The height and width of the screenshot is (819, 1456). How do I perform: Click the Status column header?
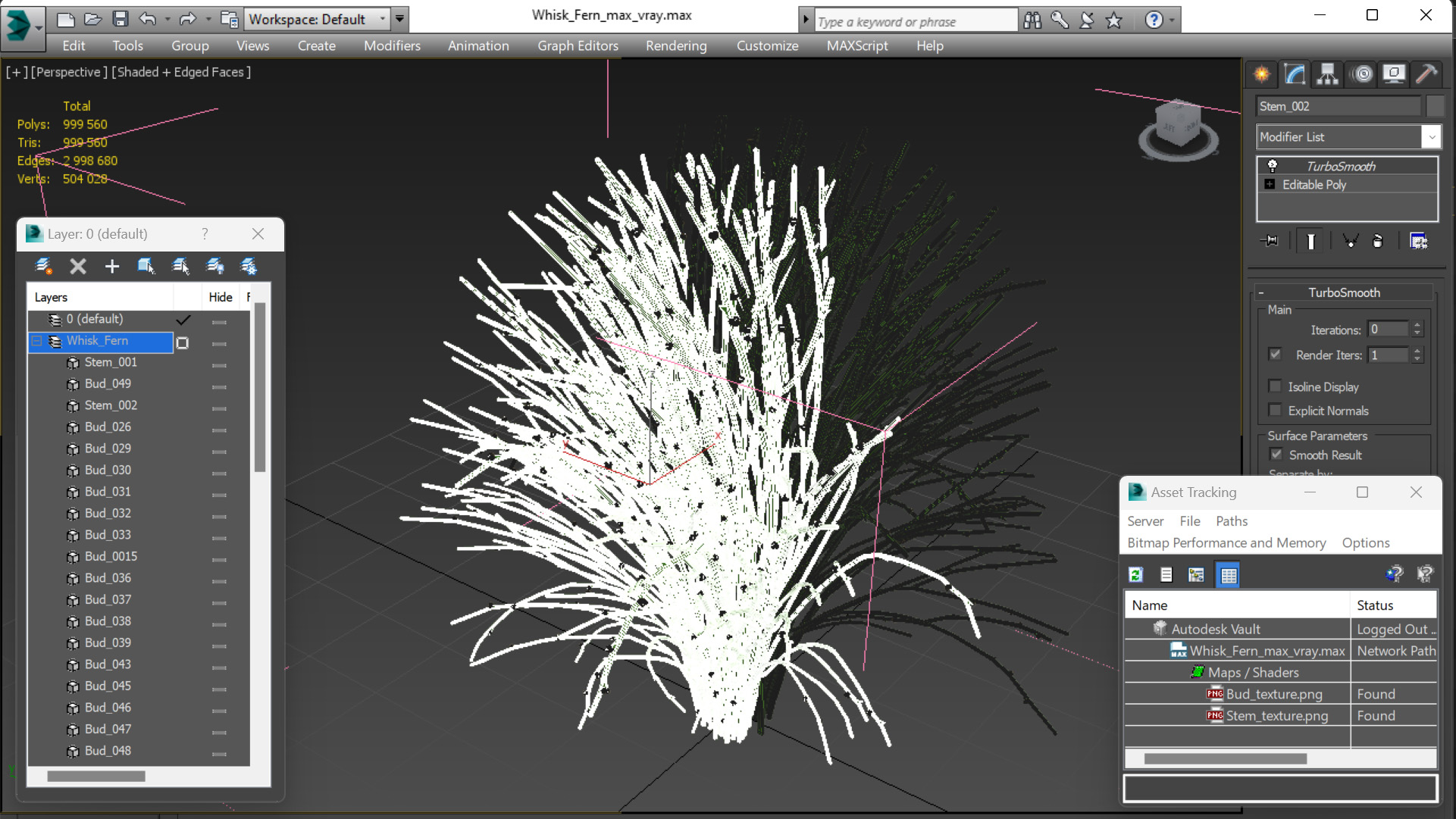1393,605
